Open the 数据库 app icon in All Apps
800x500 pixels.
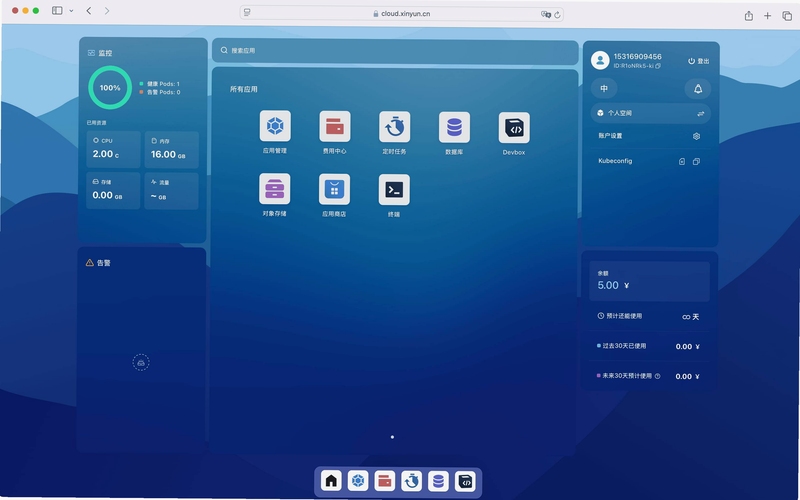[454, 127]
